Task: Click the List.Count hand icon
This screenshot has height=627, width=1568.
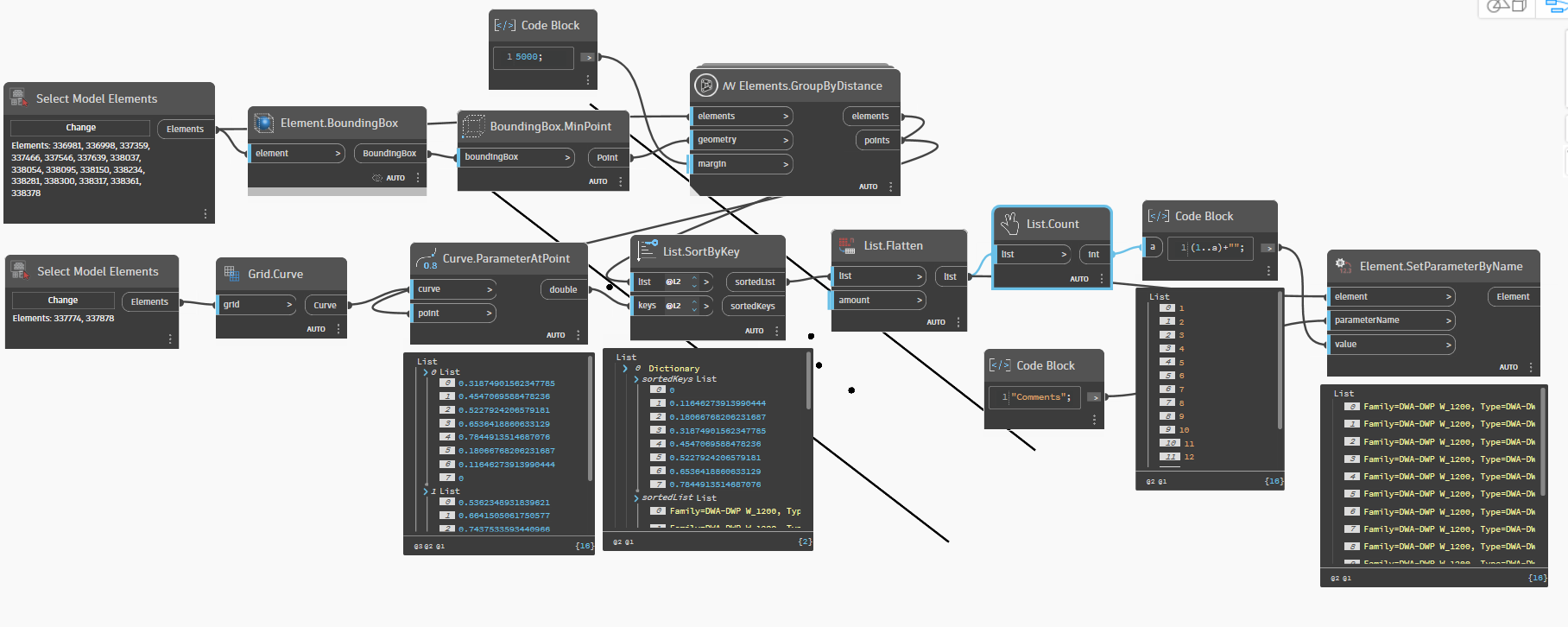Action: 1009,224
